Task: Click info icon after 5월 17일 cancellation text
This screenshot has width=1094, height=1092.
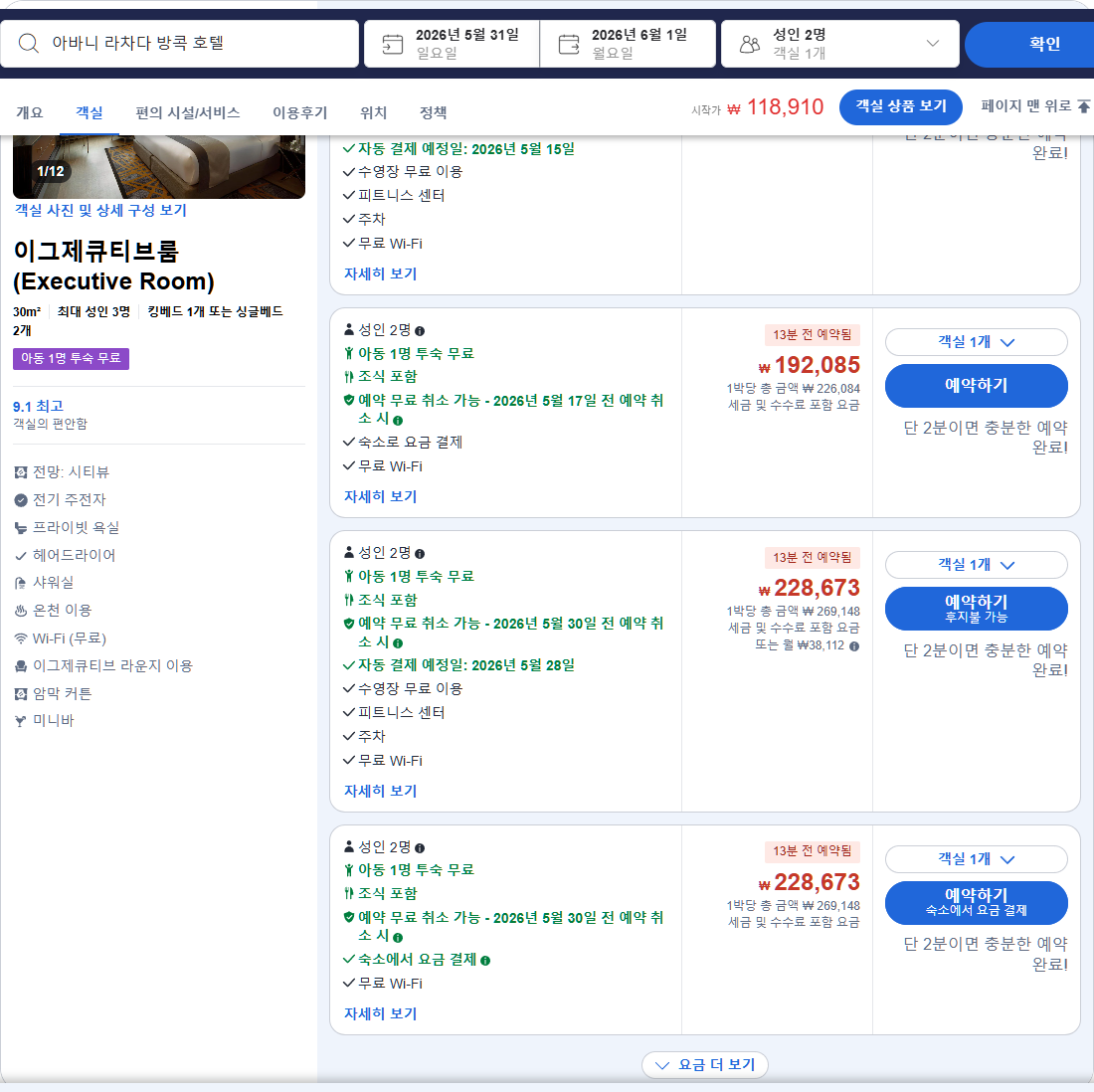Action: click(x=398, y=421)
